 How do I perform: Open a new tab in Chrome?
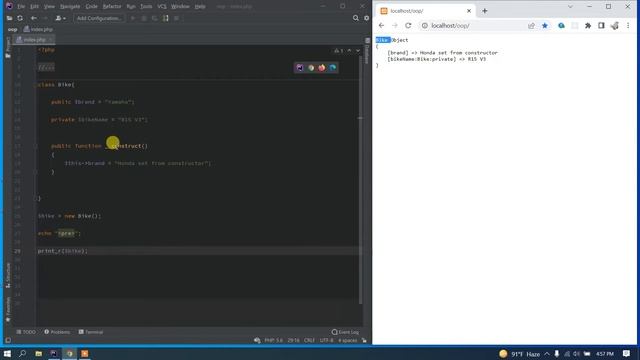tap(485, 11)
